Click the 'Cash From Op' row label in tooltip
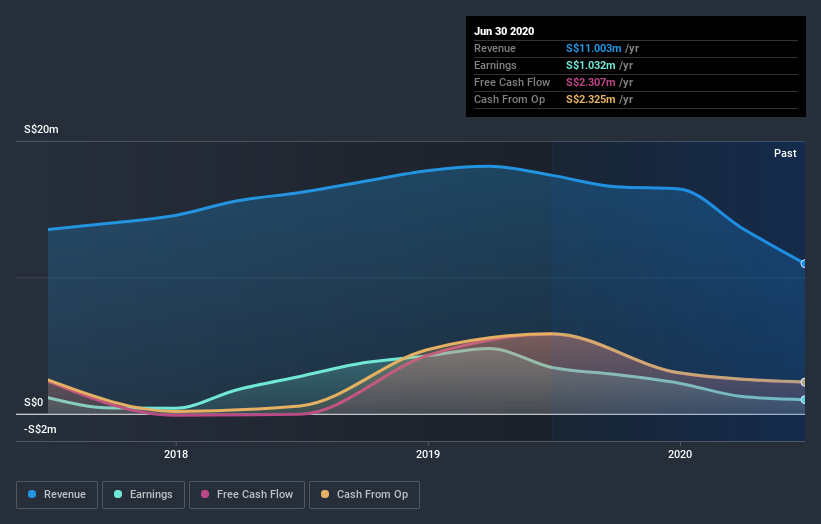This screenshot has height=524, width=821. pos(509,99)
